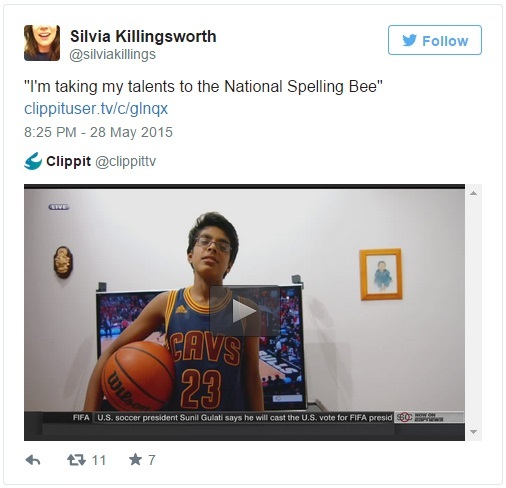Open the clippituser.tv/c/glnqx link
This screenshot has width=506, height=488.
coord(96,109)
